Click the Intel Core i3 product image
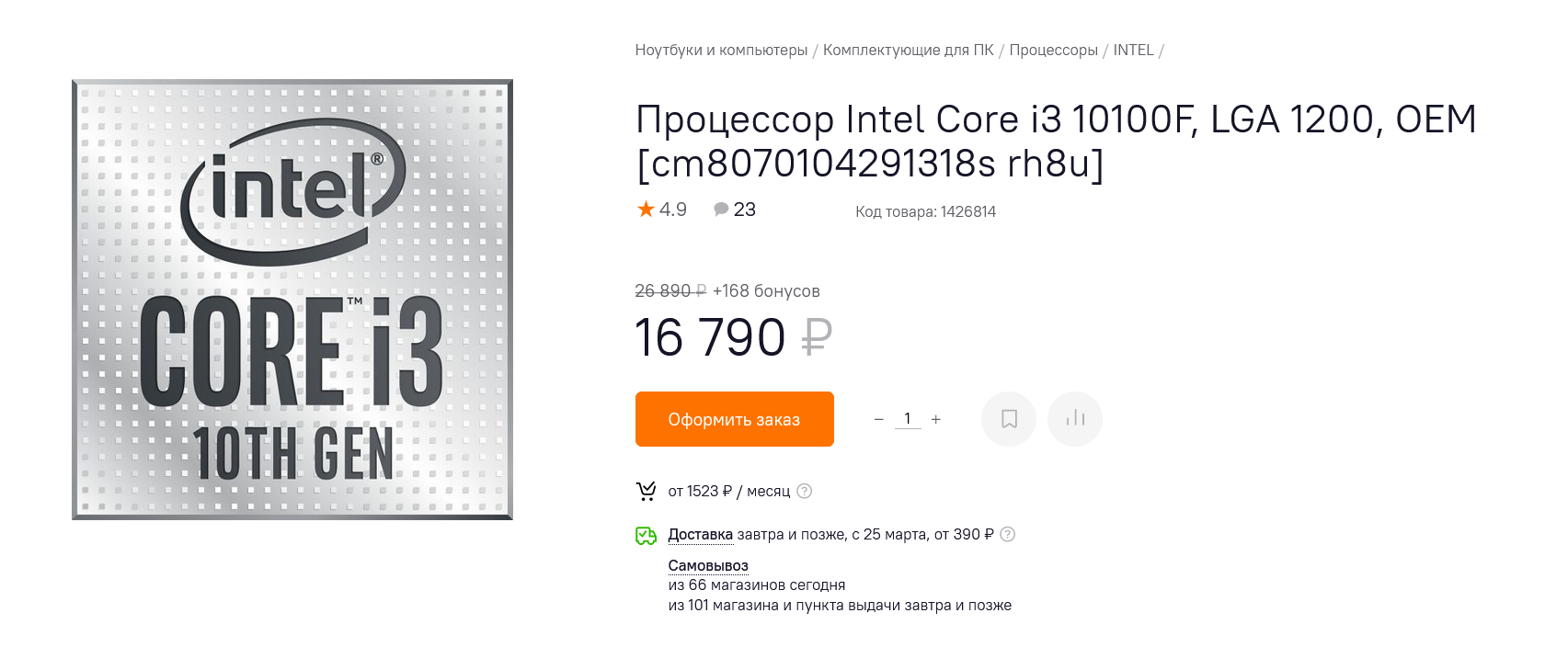 (292, 300)
